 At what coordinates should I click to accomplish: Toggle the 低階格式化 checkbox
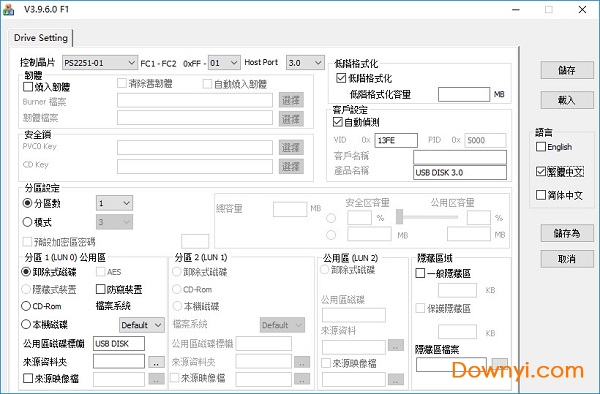coord(341,78)
